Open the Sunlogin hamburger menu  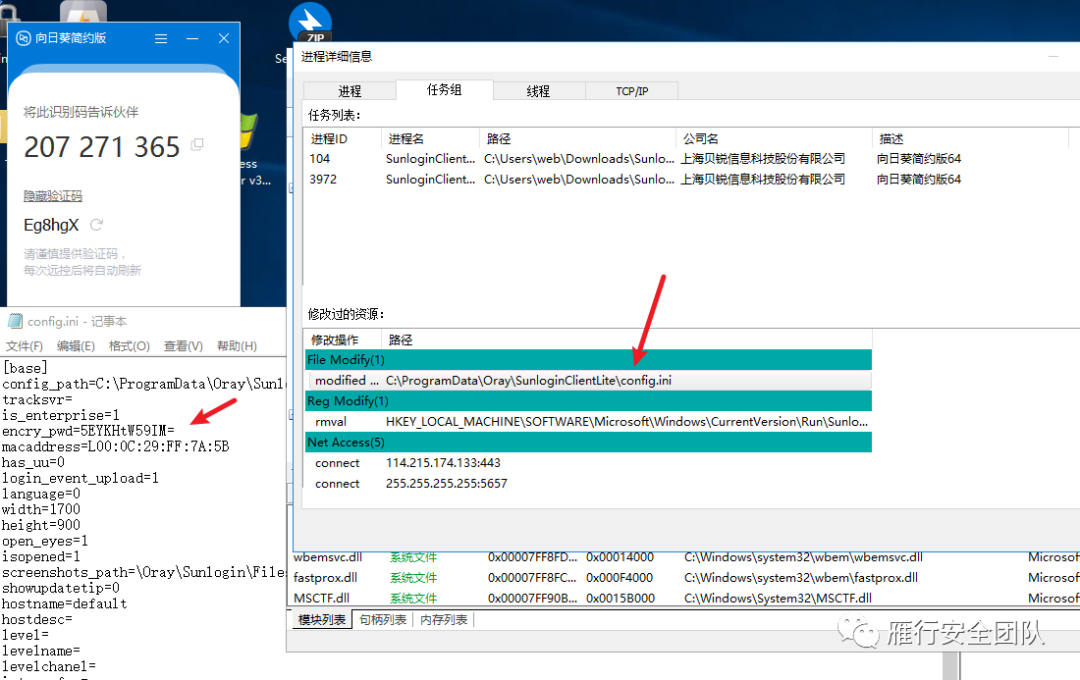(160, 39)
